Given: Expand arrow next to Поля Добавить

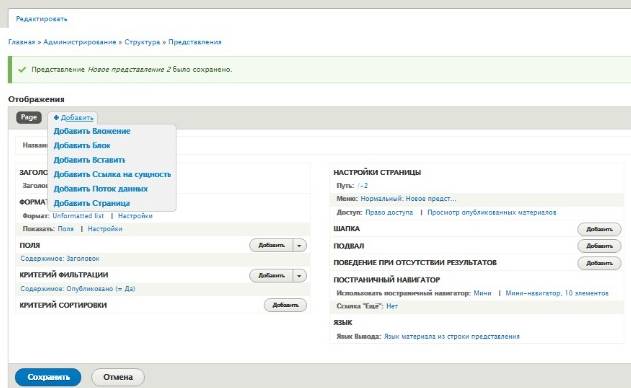Looking at the screenshot, I should [x=299, y=245].
